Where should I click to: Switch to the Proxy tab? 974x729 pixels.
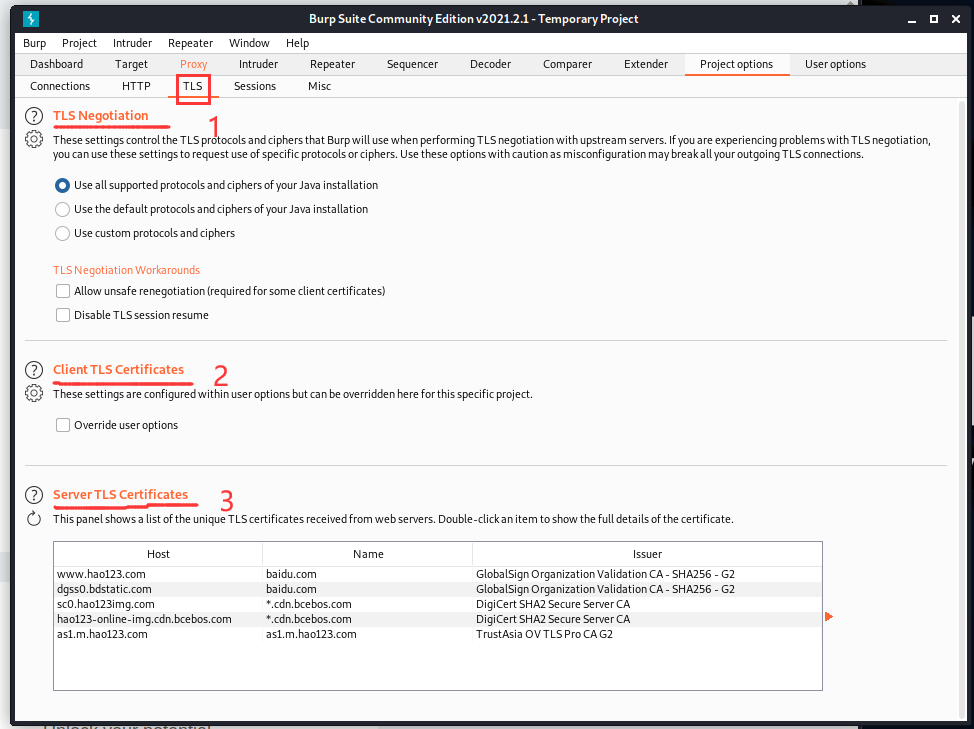click(193, 64)
